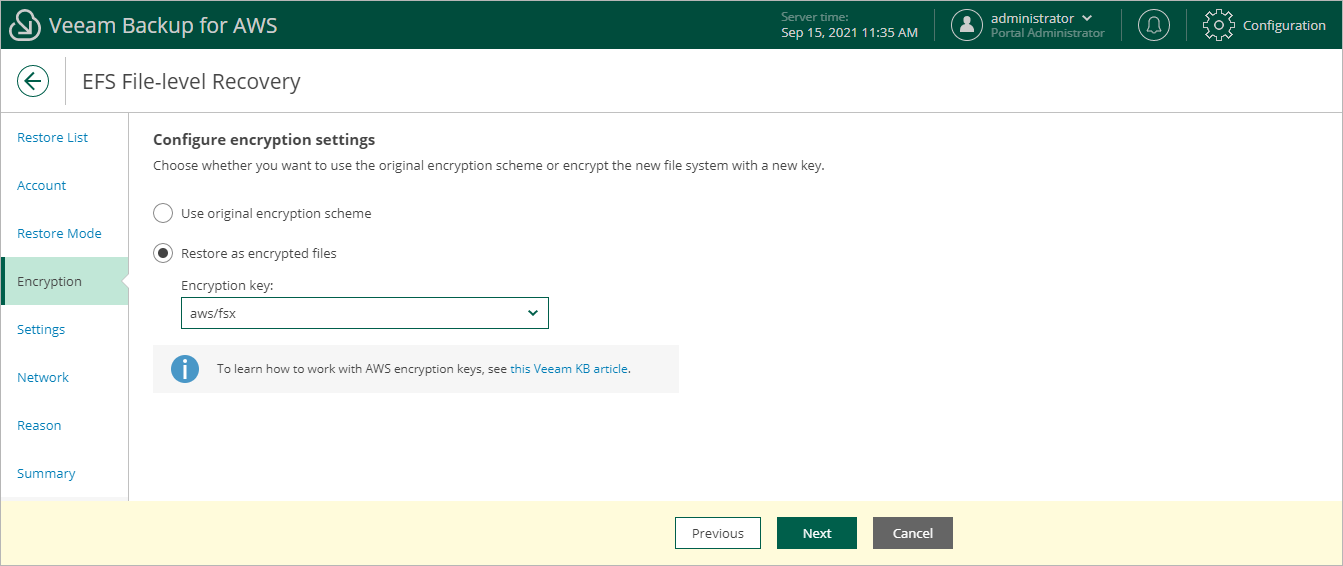This screenshot has height=566, width=1343.
Task: Open this Veeam KB article link
Action: pyautogui.click(x=569, y=369)
